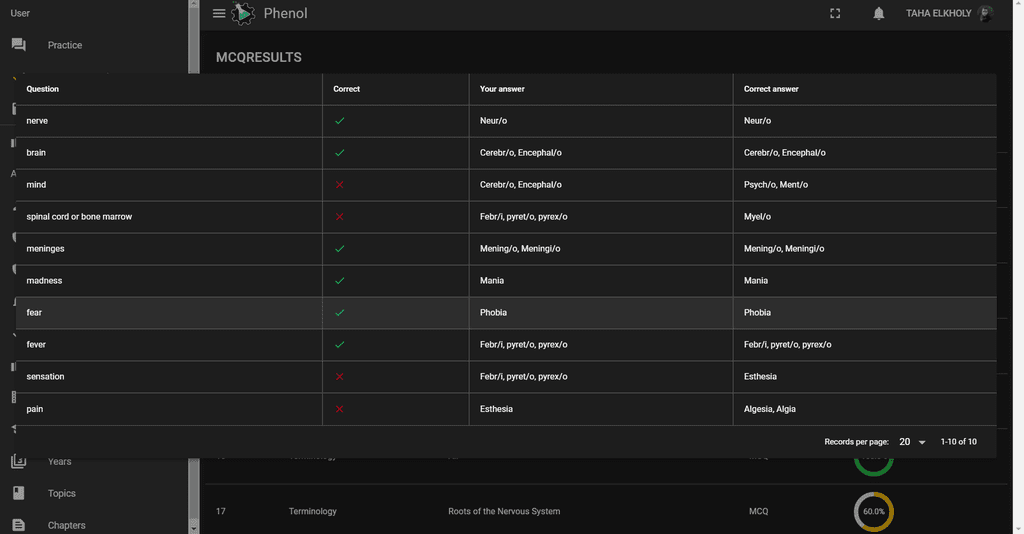Open the notifications bell

(x=878, y=14)
